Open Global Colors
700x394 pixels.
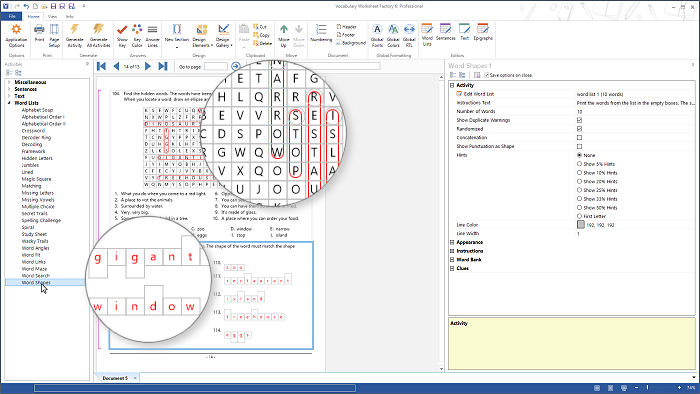393,36
